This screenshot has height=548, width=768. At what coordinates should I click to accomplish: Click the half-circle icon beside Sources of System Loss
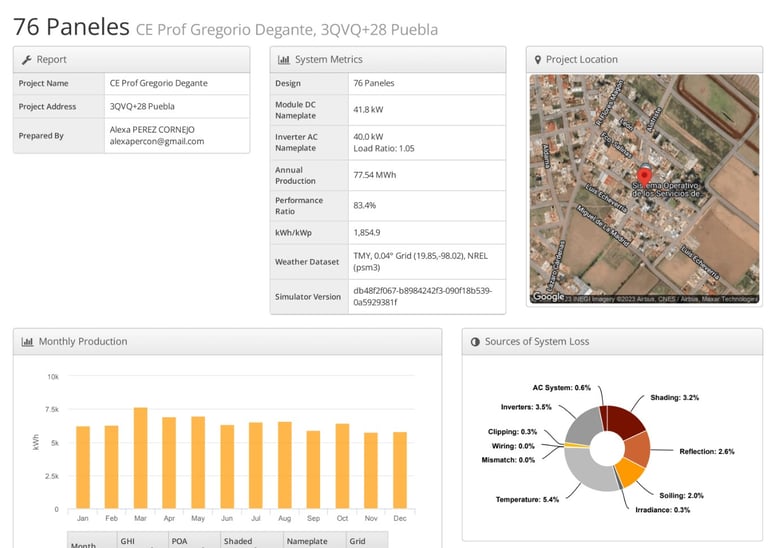pyautogui.click(x=475, y=342)
